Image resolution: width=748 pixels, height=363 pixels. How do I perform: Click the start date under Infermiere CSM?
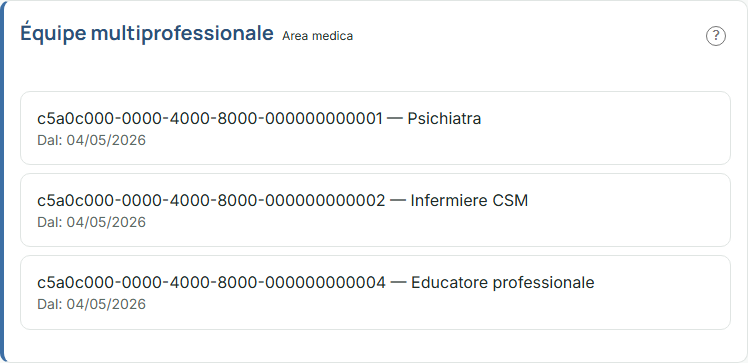pos(106,222)
